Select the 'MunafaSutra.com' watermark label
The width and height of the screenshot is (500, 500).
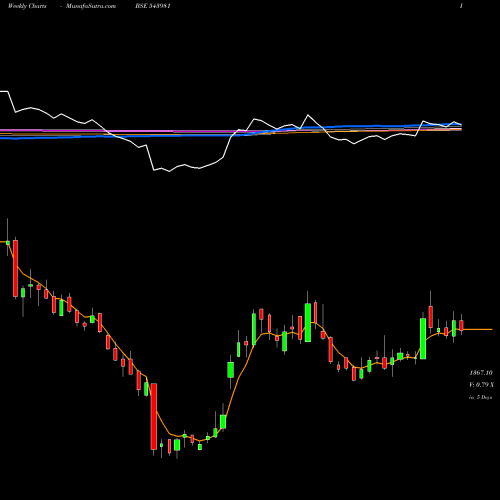tap(91, 6)
